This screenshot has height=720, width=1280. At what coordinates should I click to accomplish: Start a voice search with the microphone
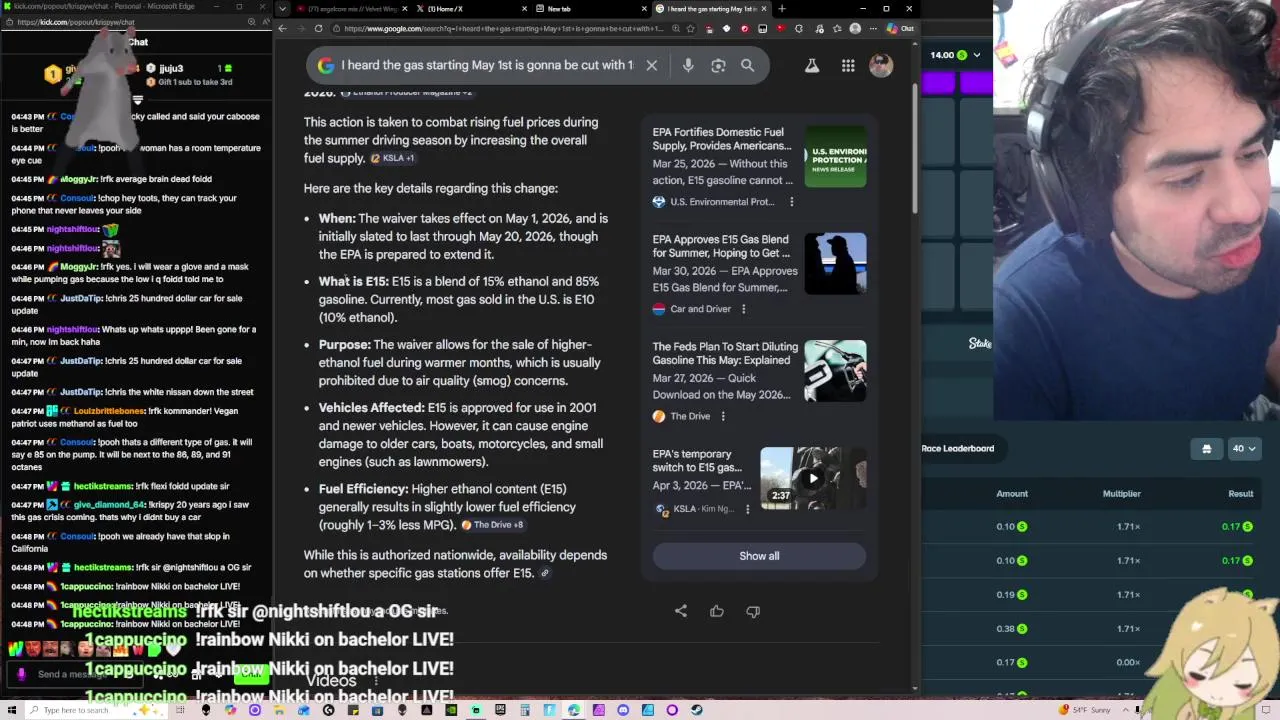688,65
